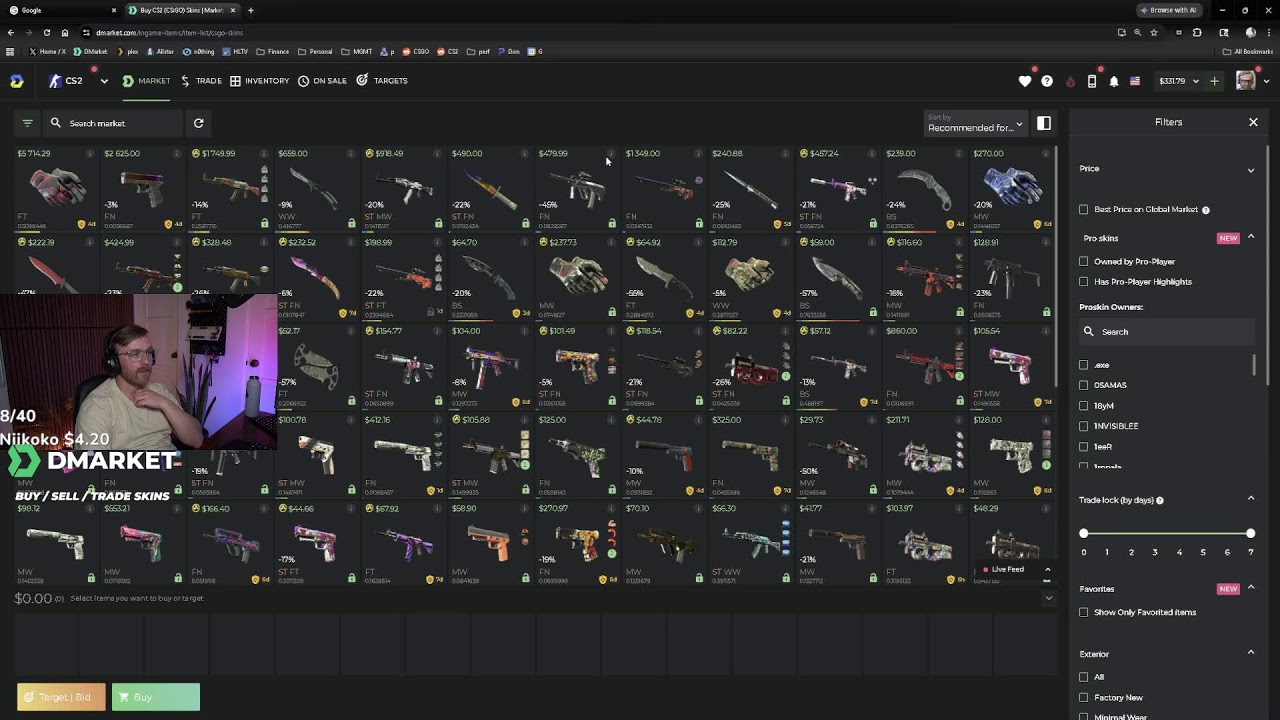Collapse the Favorites filter section
1280x720 pixels.
tap(1251, 588)
